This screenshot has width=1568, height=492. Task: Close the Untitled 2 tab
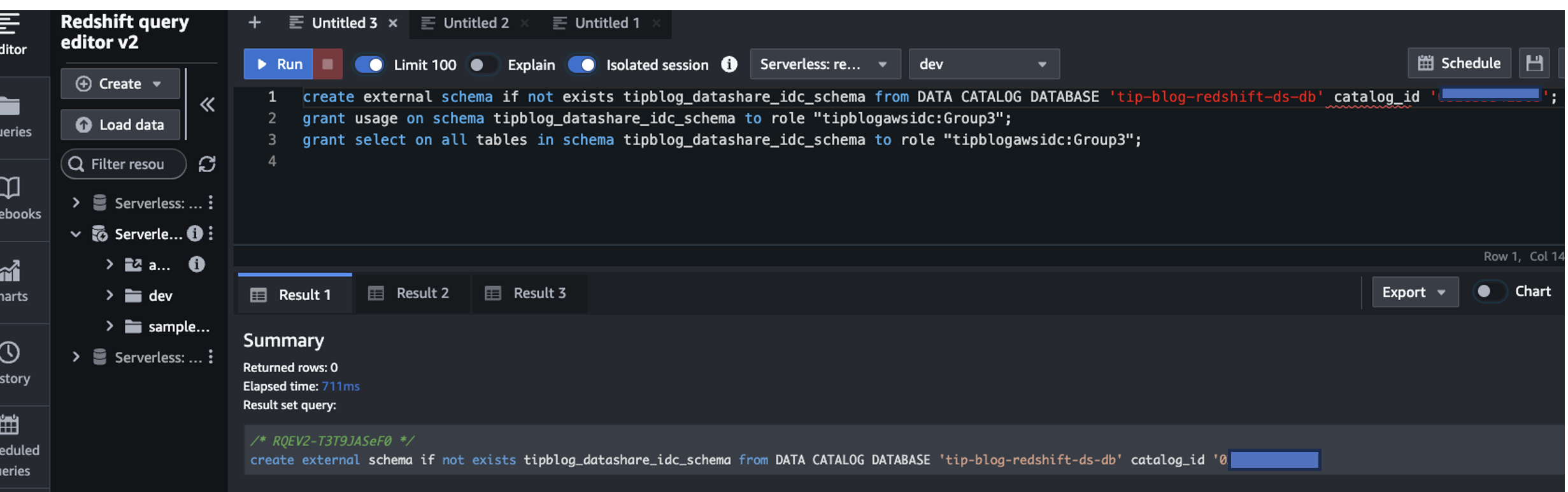[525, 24]
